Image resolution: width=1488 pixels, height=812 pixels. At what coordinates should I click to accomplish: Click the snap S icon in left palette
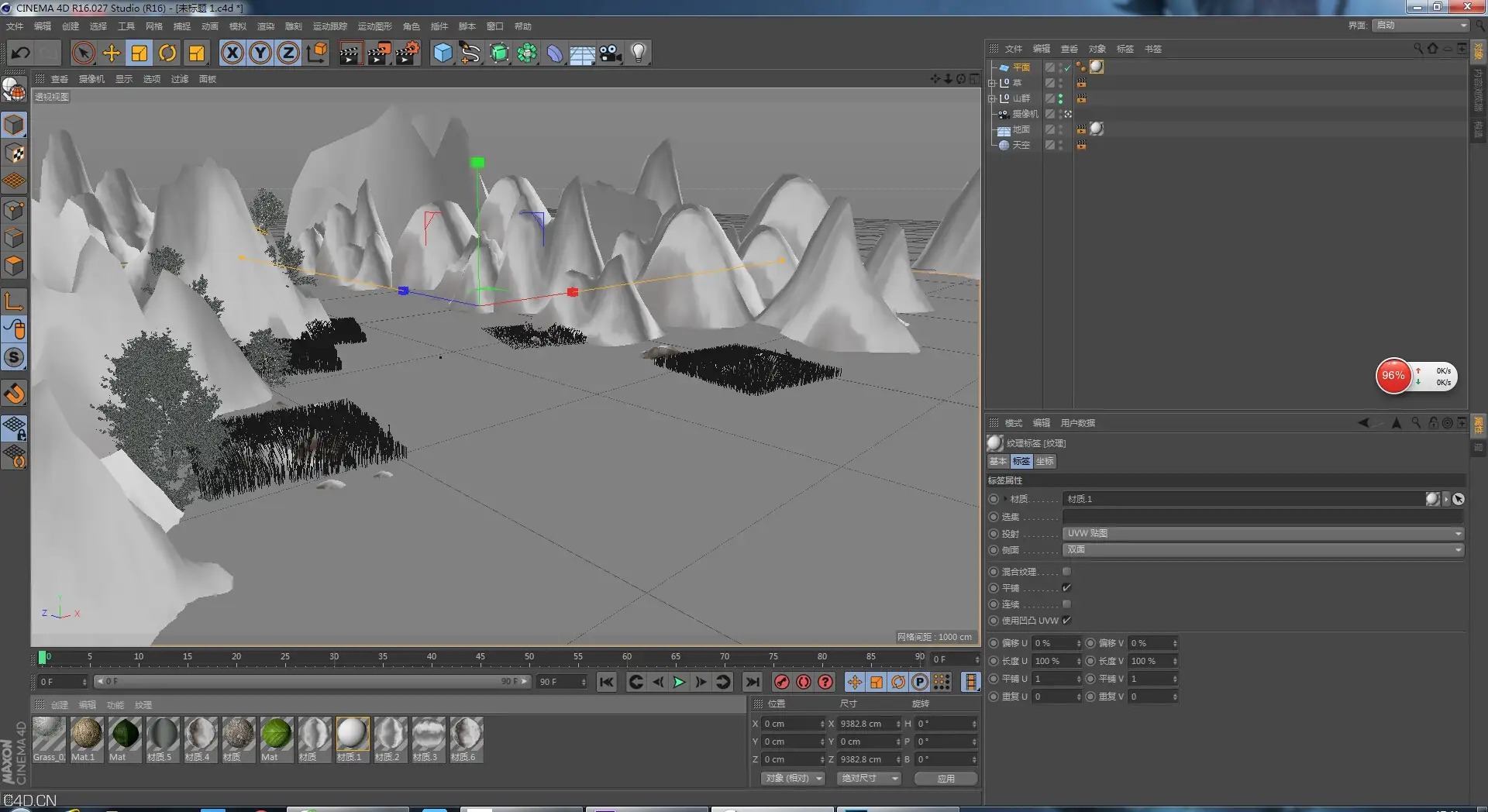tap(15, 357)
